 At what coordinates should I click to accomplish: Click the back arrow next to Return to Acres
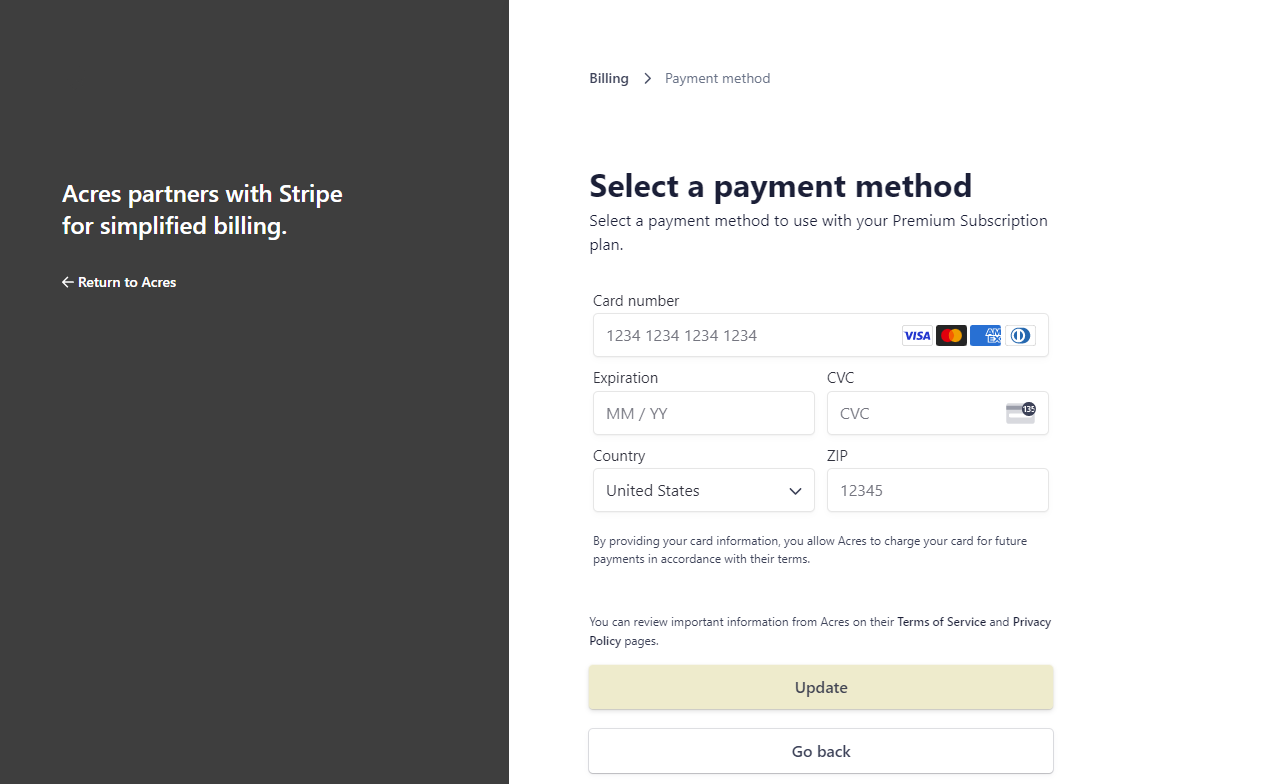[x=67, y=282]
